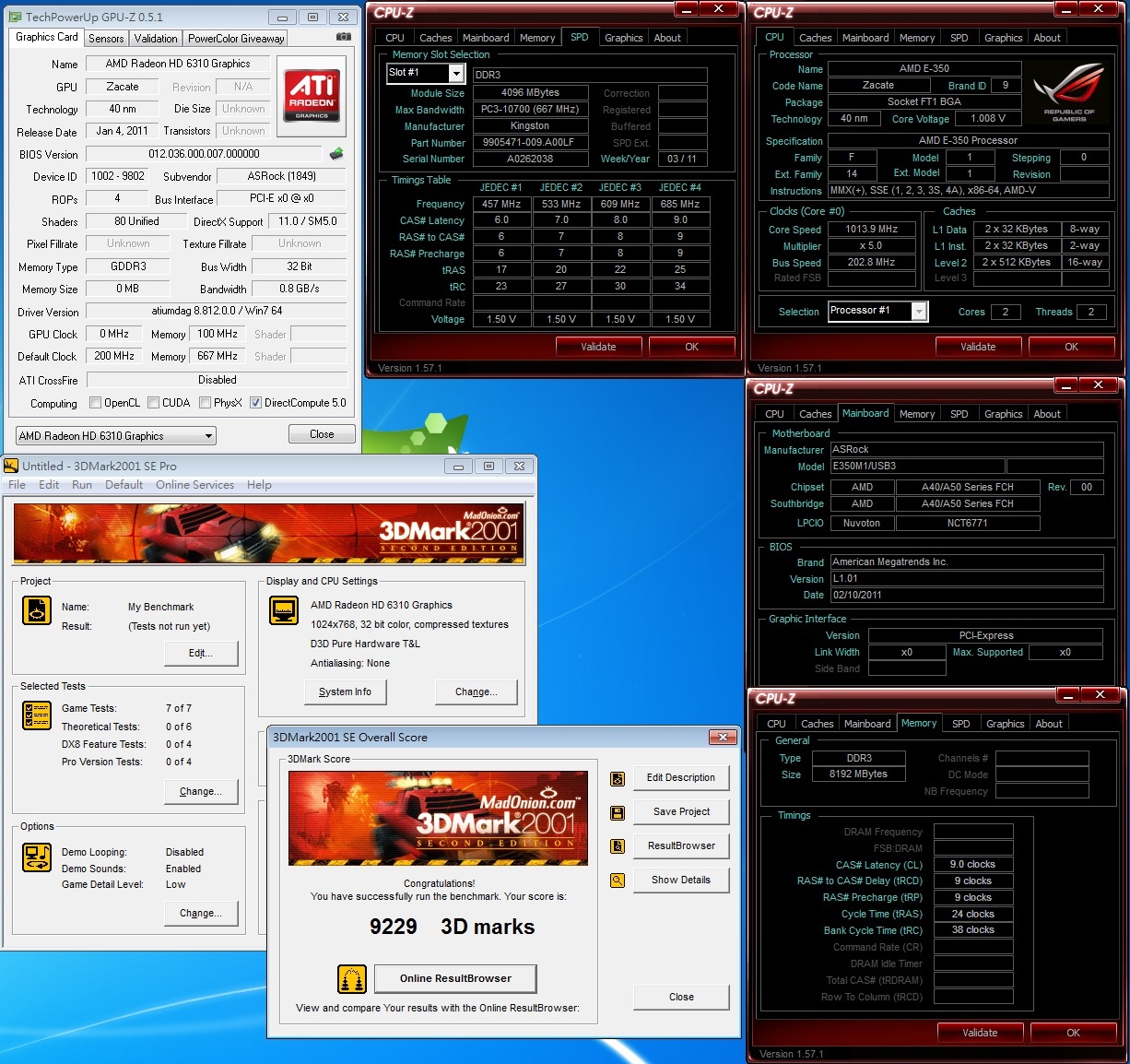1130x1064 pixels.
Task: Click the Save Project floppy disk icon
Action: (618, 813)
